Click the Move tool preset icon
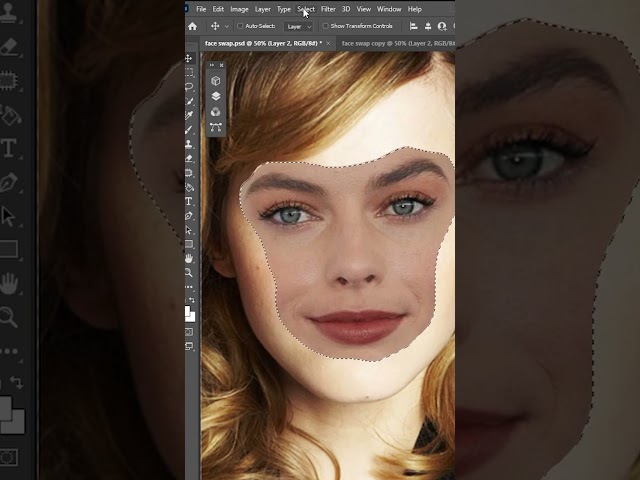 point(215,26)
